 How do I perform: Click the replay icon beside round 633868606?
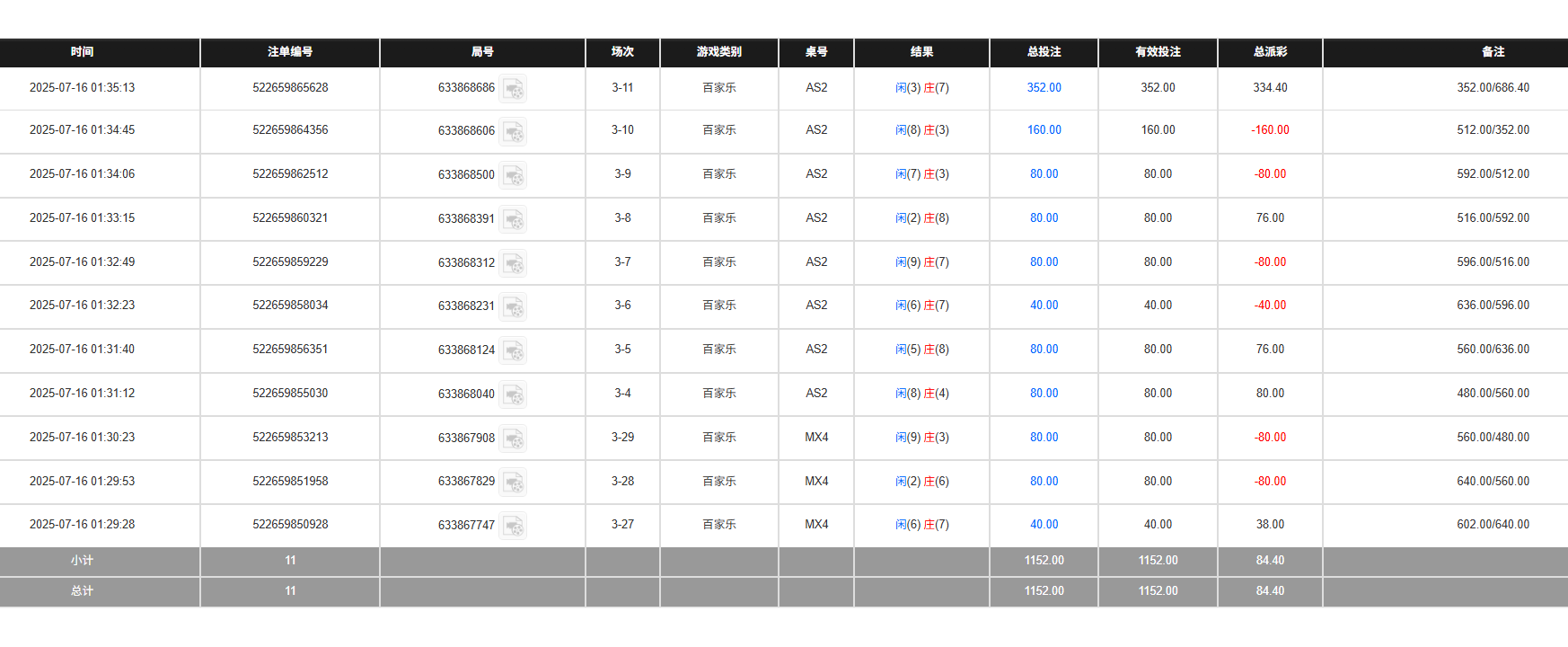click(513, 132)
